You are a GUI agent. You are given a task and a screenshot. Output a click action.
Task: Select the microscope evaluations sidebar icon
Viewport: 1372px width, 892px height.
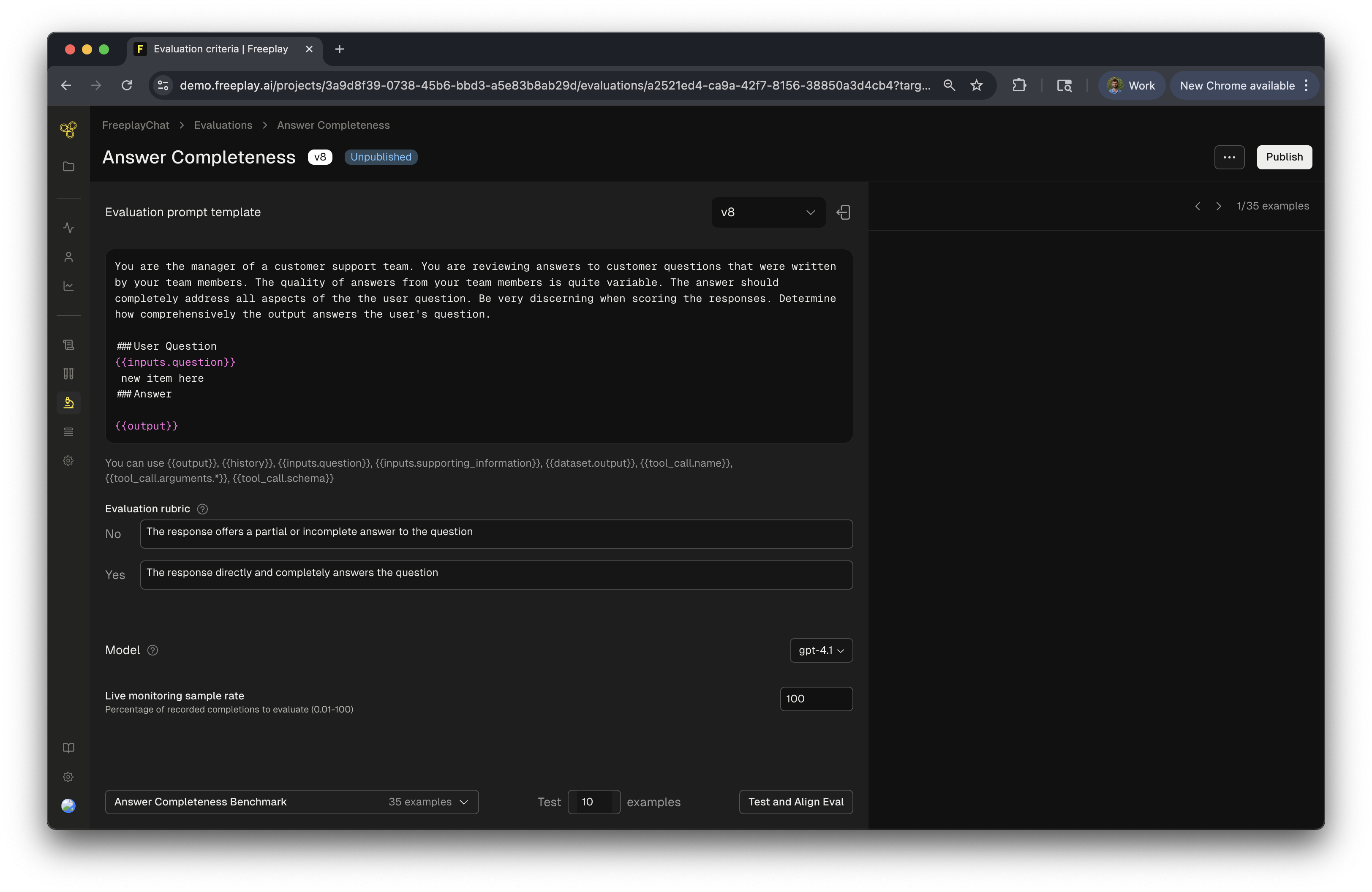tap(68, 403)
